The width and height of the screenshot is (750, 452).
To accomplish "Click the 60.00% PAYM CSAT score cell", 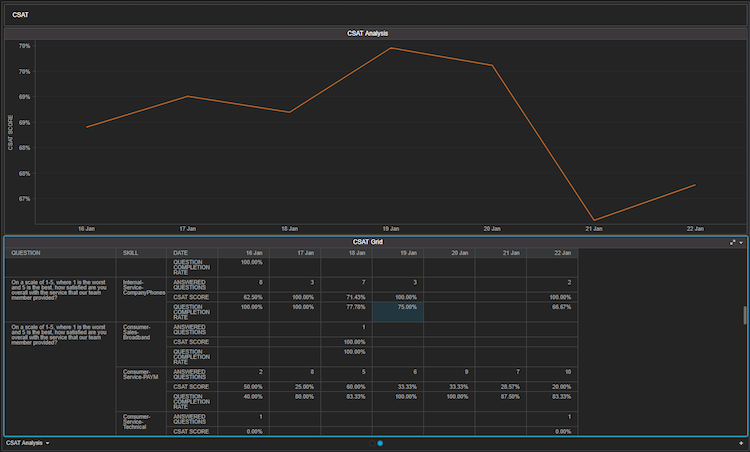I will (346, 386).
